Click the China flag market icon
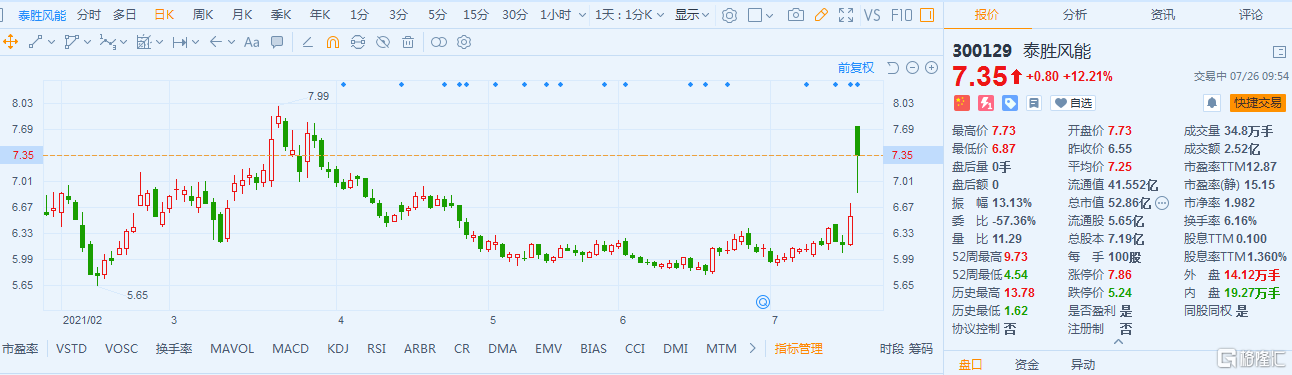This screenshot has height=375, width=1292. point(961,103)
